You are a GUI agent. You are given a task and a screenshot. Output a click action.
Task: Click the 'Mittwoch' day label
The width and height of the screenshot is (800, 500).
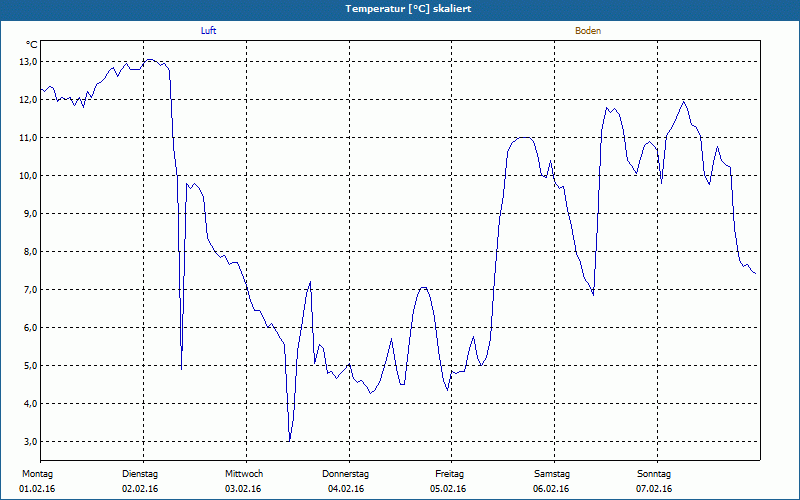tap(244, 474)
